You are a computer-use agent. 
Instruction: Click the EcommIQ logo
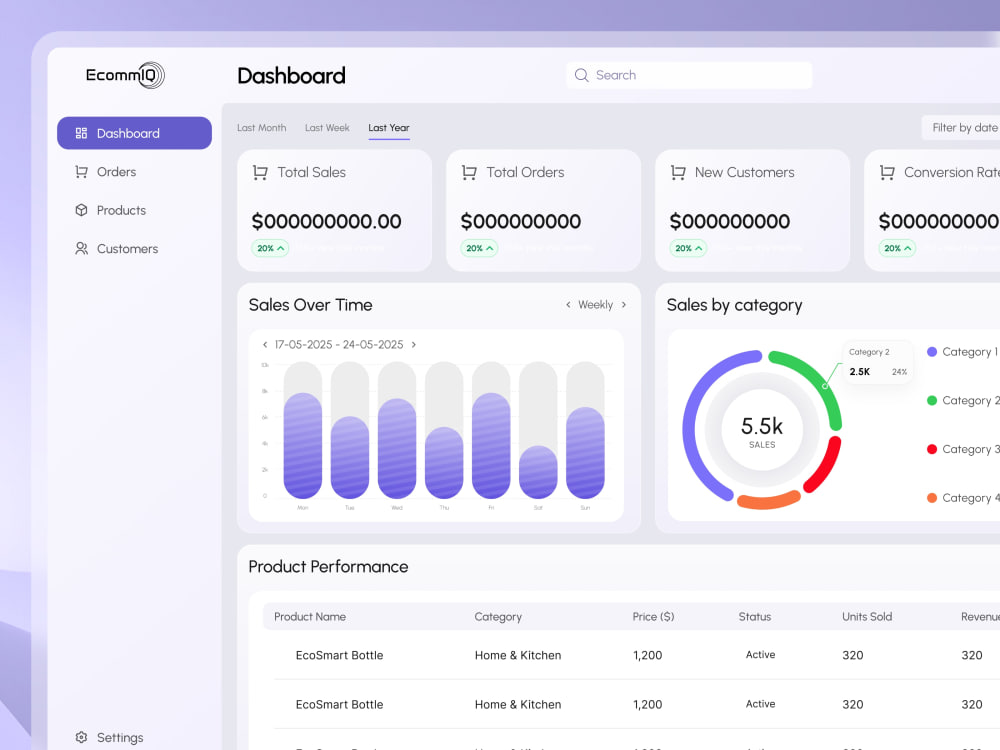point(125,75)
